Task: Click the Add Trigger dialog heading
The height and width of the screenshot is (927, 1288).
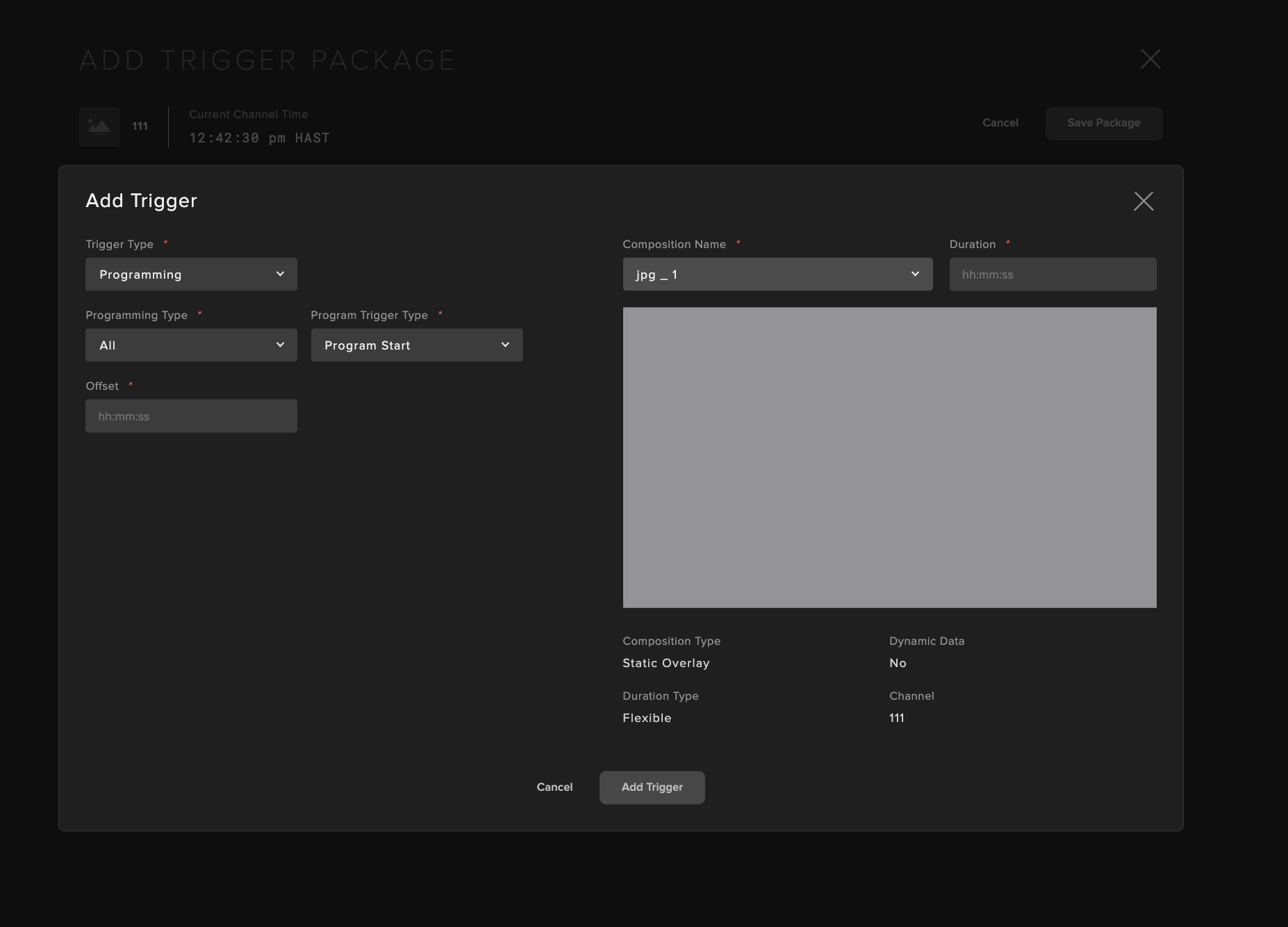Action: coord(141,201)
